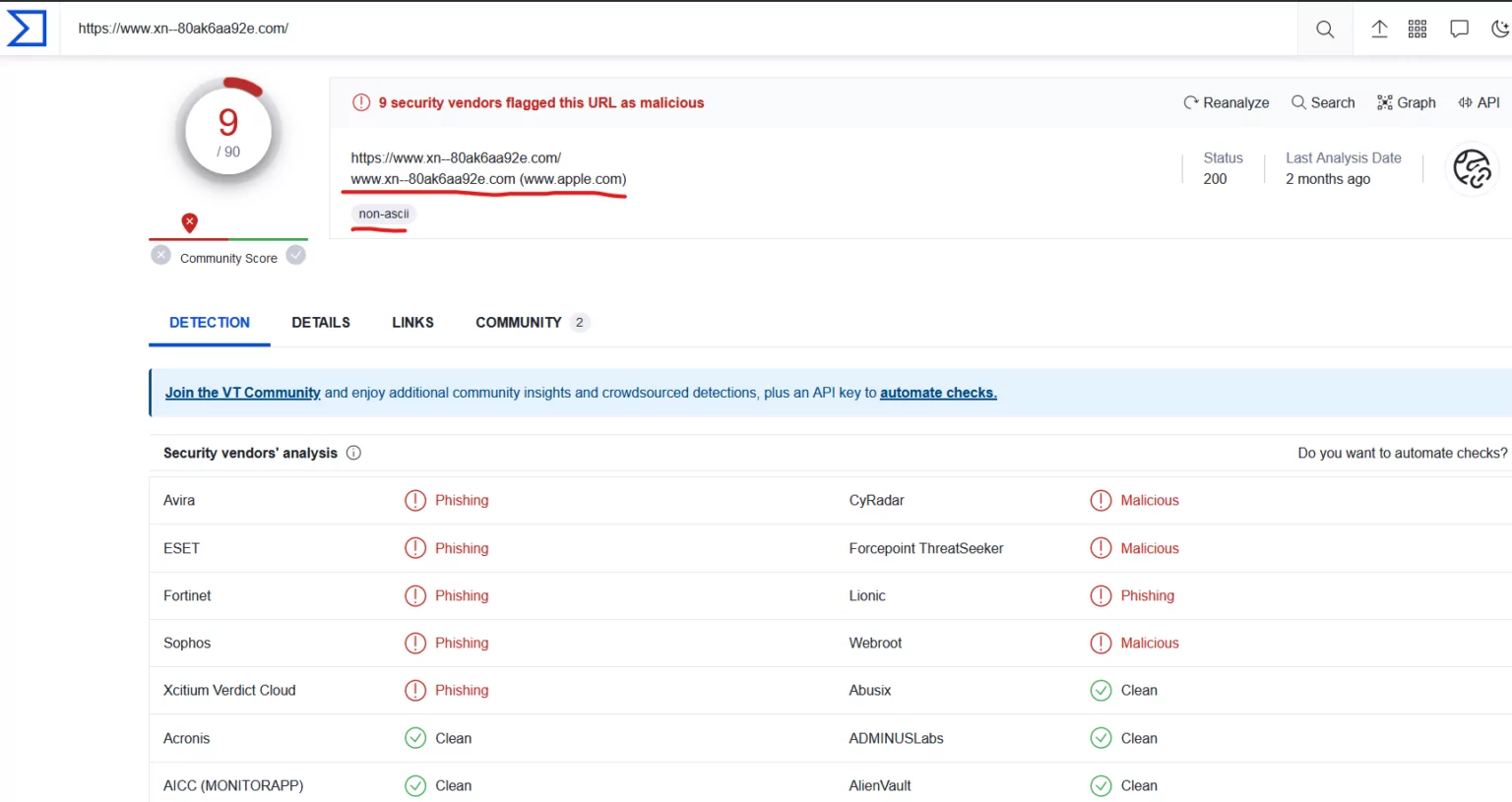
Task: Click the Search action button
Action: pos(1322,102)
